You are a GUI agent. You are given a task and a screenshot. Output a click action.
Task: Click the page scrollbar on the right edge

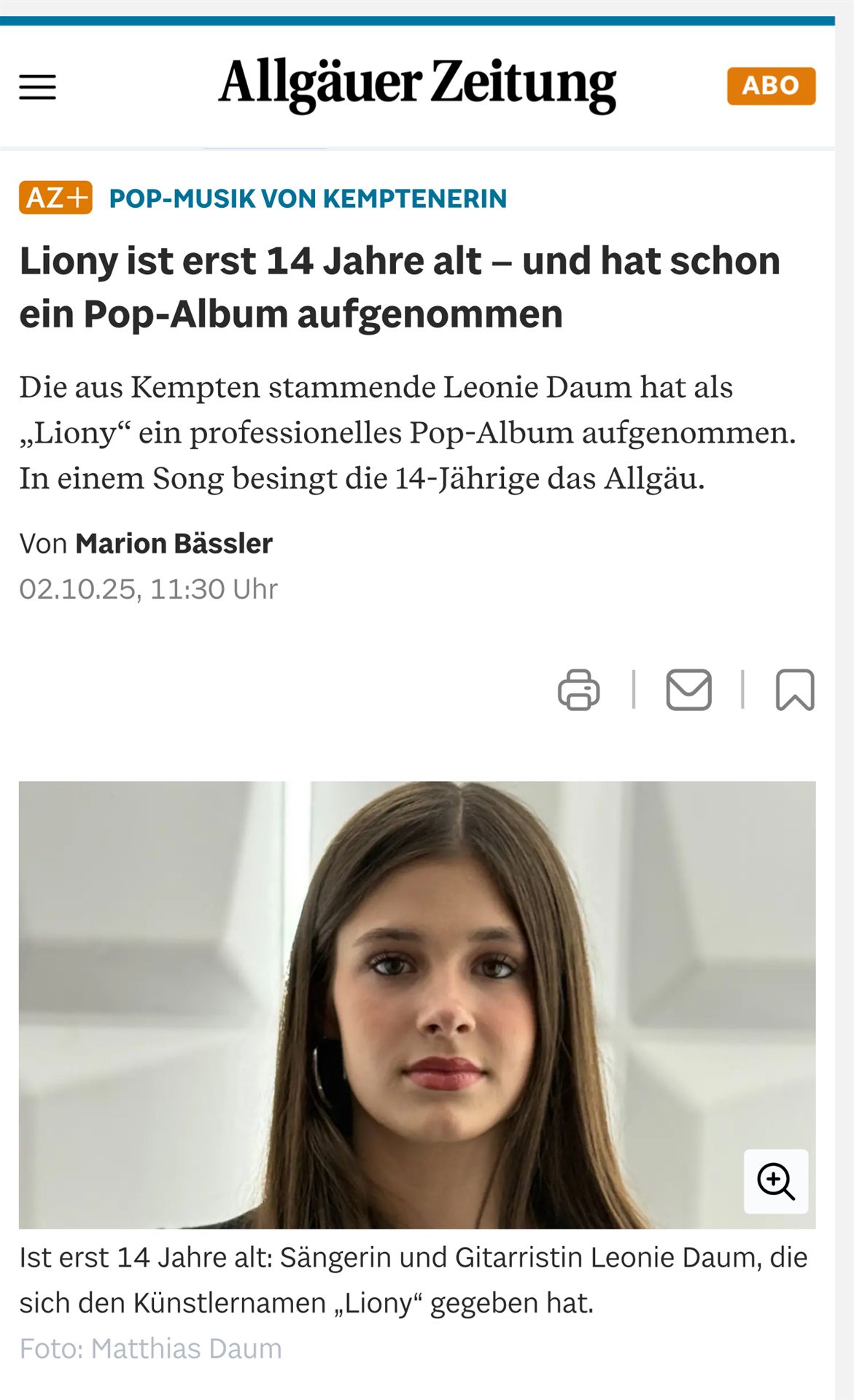845,700
